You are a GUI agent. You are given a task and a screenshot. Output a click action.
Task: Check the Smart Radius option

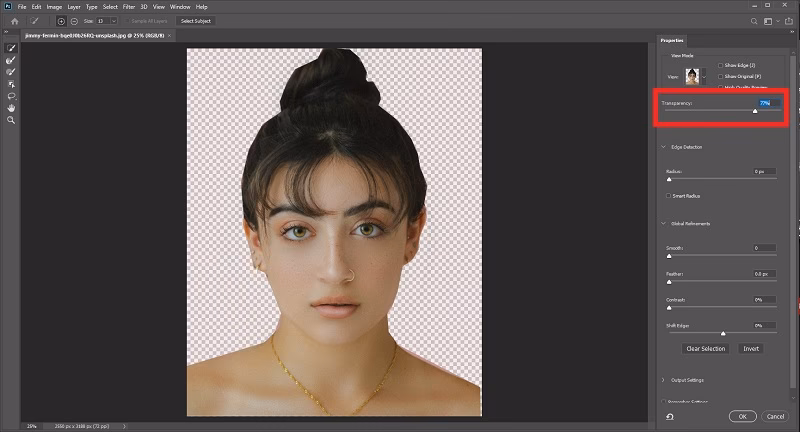[668, 196]
